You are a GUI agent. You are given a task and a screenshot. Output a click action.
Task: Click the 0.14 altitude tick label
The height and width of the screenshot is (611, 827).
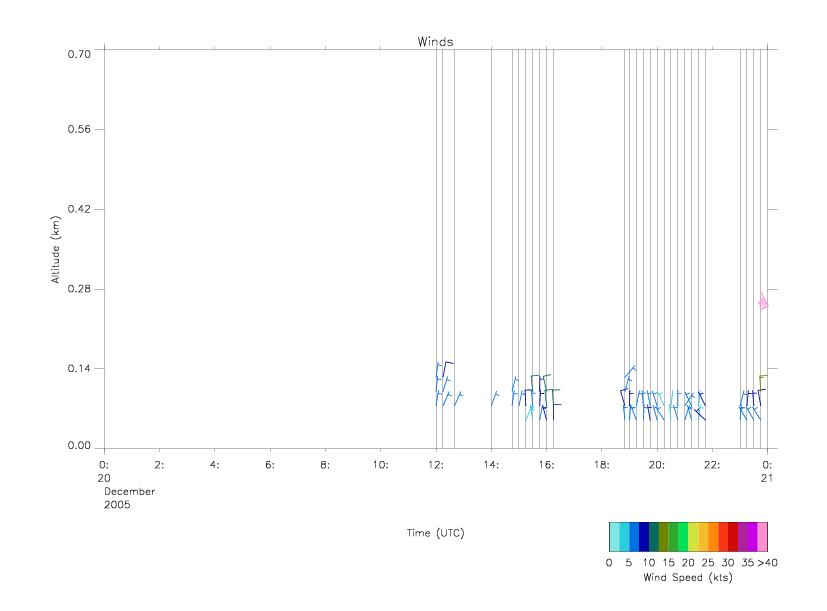[79, 368]
